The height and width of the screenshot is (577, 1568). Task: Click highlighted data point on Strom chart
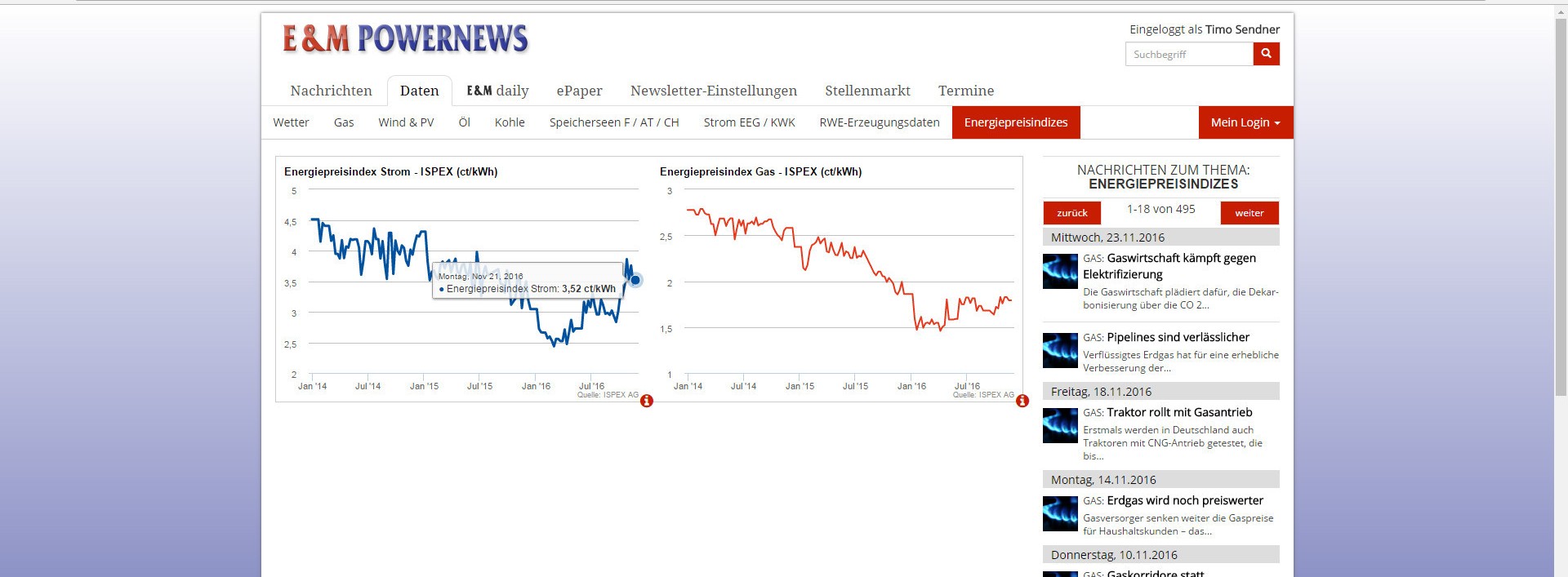click(x=635, y=280)
